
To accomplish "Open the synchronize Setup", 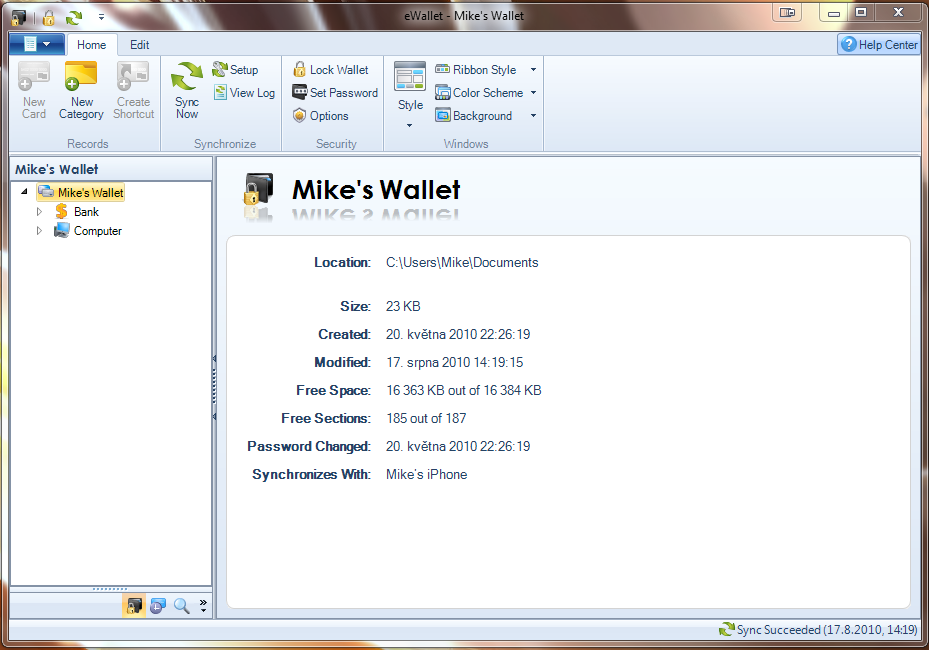I will 235,70.
